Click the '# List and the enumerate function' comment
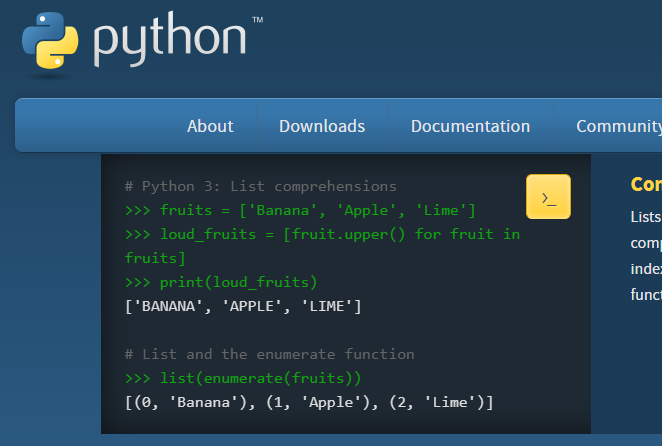This screenshot has width=662, height=446. pyautogui.click(x=269, y=354)
